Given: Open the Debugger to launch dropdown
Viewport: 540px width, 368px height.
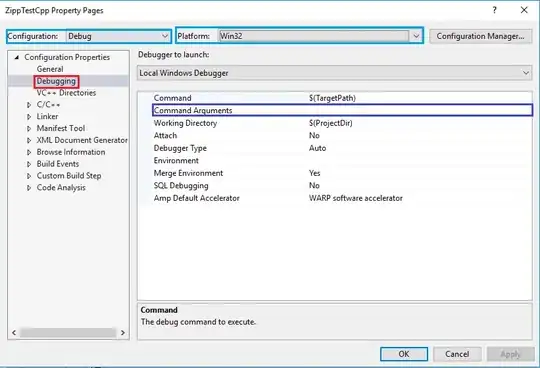Looking at the screenshot, I should click(x=334, y=73).
